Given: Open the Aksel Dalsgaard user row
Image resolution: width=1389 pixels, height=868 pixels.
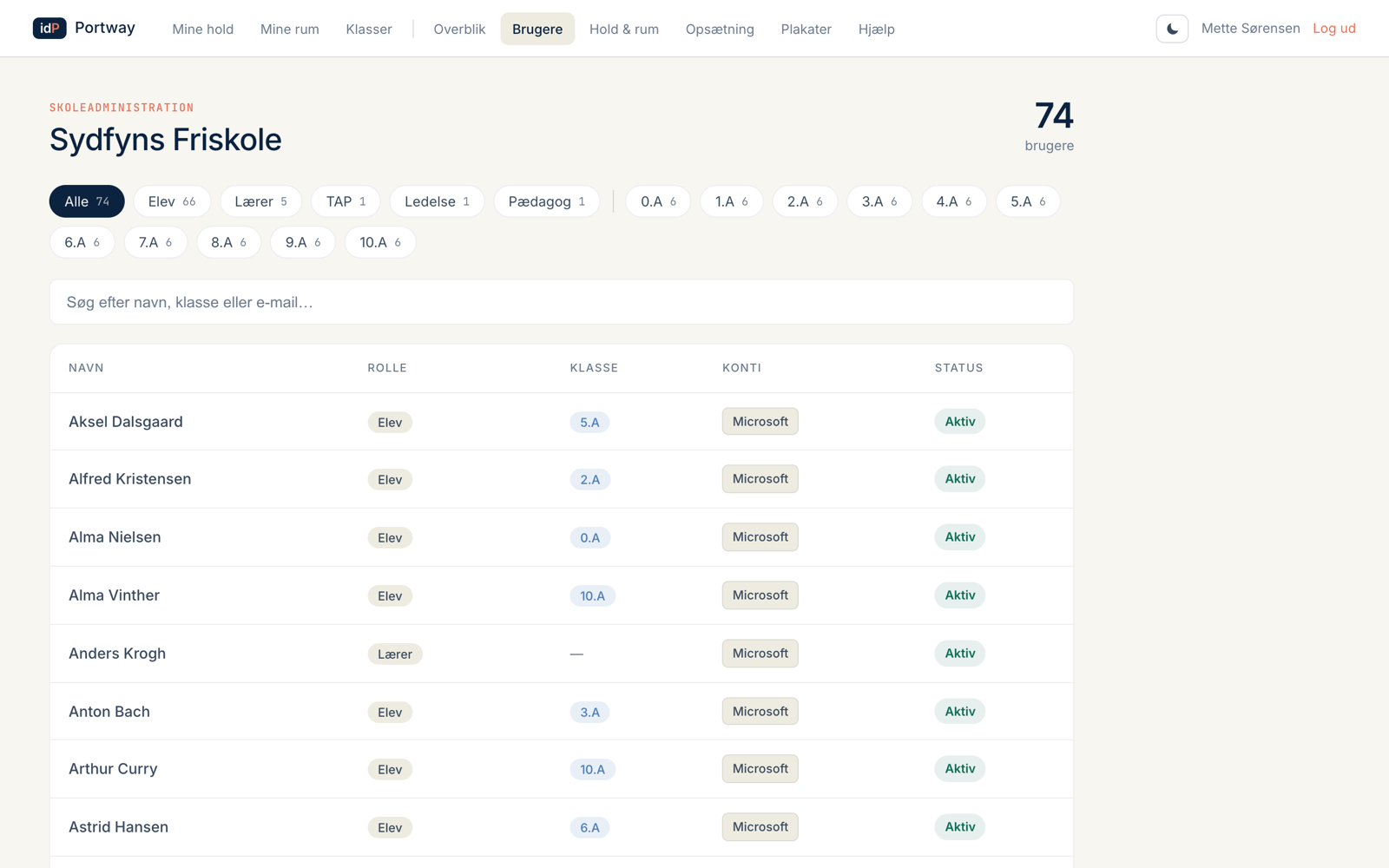Looking at the screenshot, I should pos(562,422).
